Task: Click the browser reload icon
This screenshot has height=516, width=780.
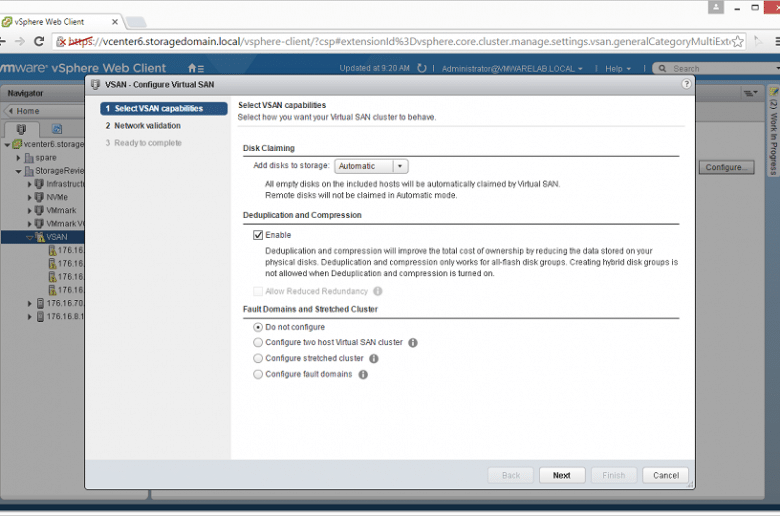Action: (x=39, y=41)
